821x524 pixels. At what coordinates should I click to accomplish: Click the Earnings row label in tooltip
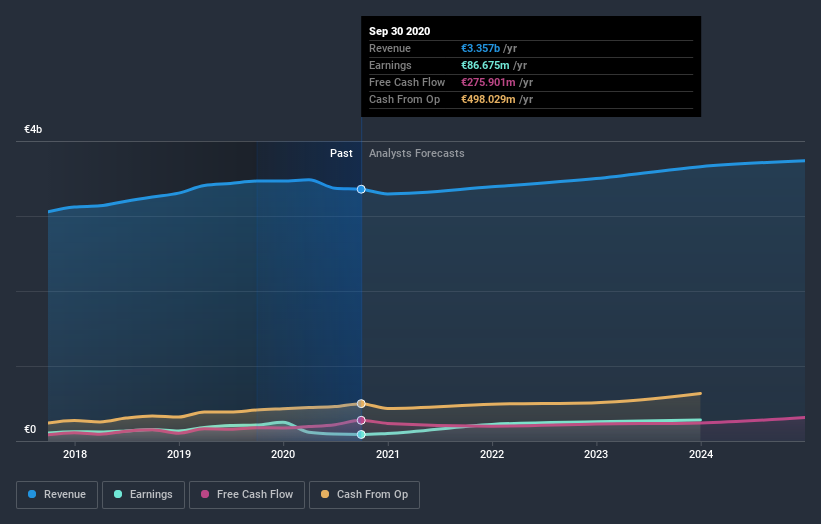pos(391,65)
